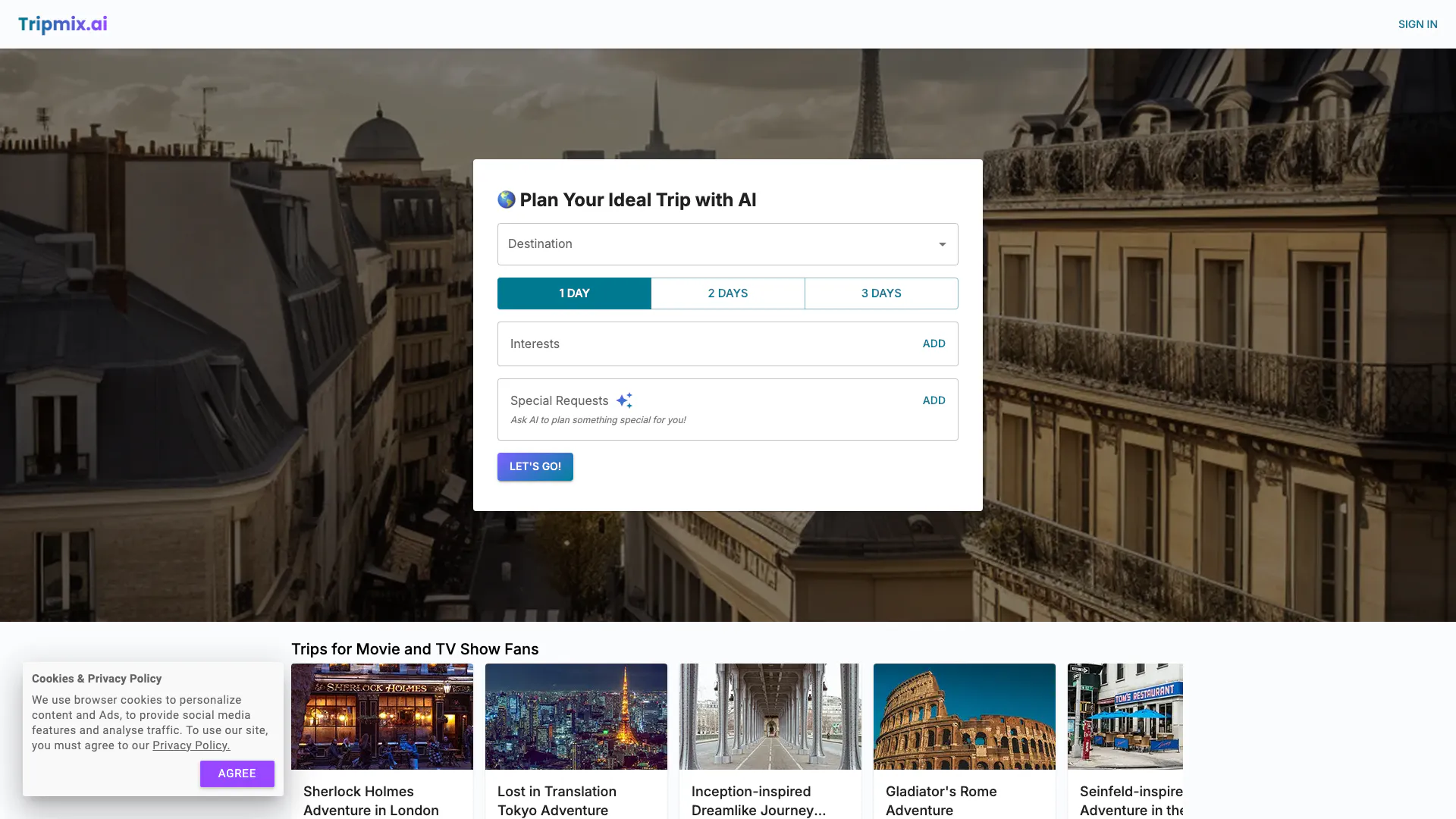Click ADD next to Interests

coord(934,344)
